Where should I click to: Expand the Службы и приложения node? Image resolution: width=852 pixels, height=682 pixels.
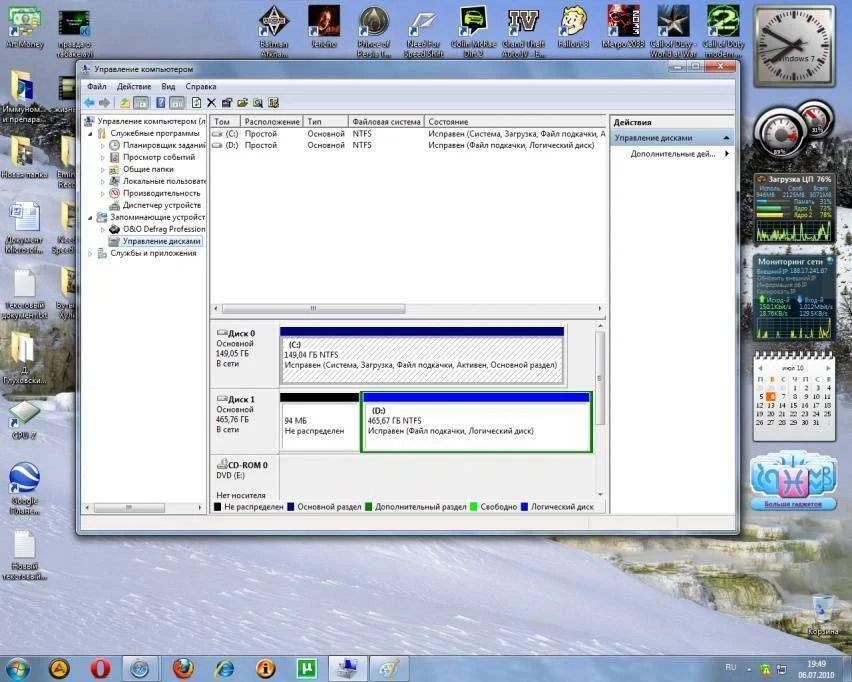click(x=90, y=253)
